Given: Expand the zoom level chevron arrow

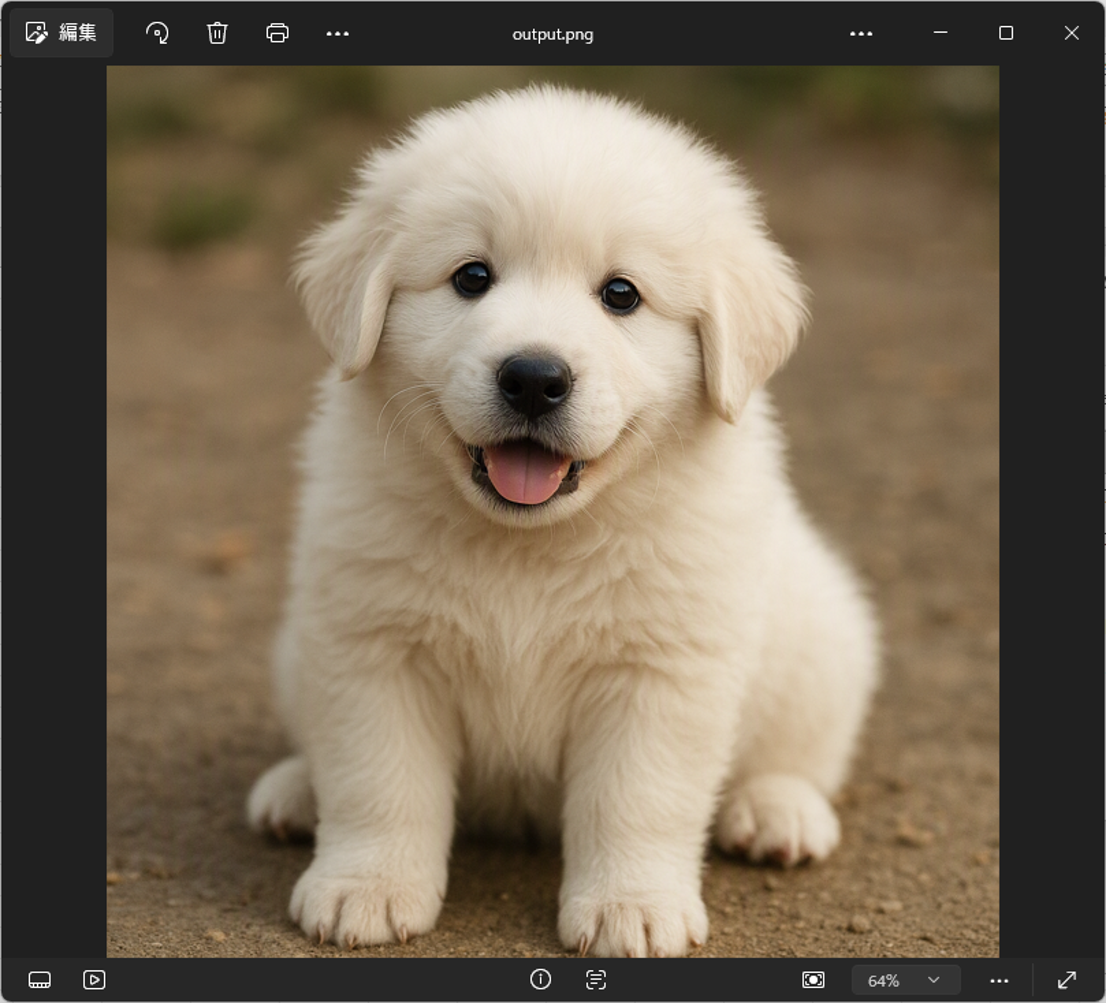Looking at the screenshot, I should [x=934, y=980].
